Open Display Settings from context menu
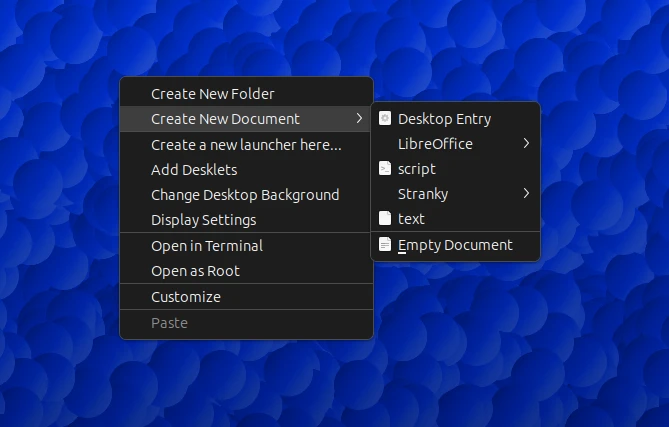The width and height of the screenshot is (669, 427). click(x=203, y=220)
